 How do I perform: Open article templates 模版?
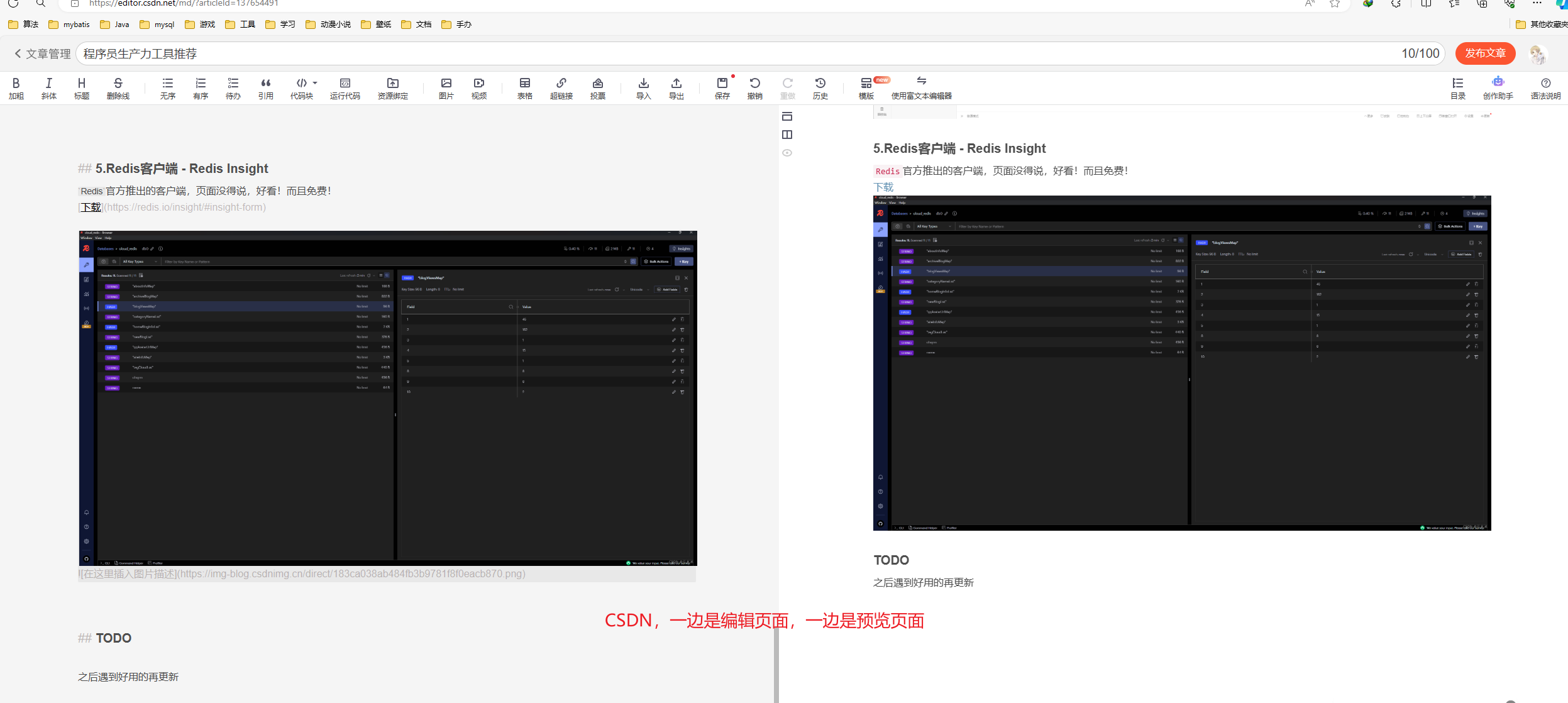tap(866, 88)
